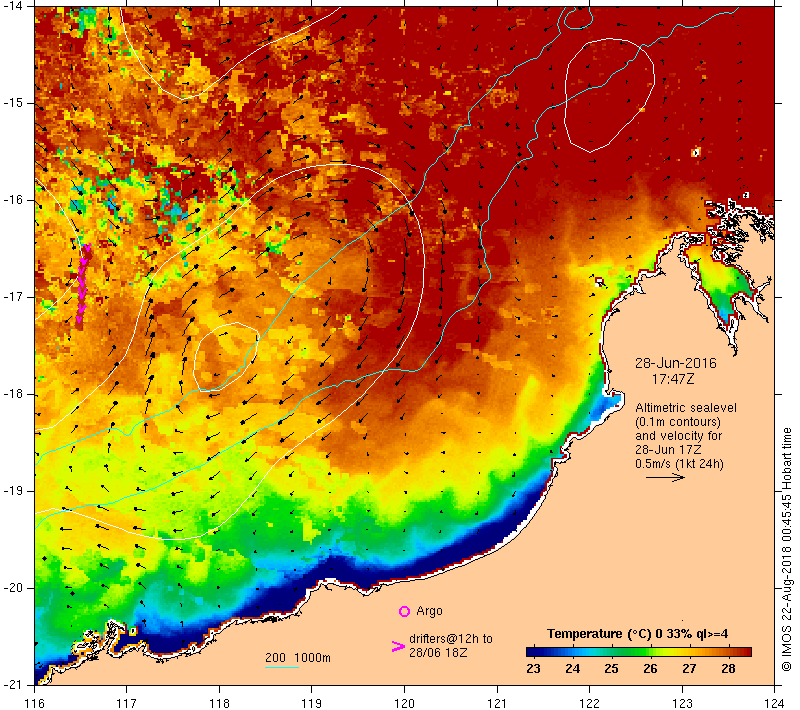Click the latitude axis label '-14'

click(x=13, y=6)
